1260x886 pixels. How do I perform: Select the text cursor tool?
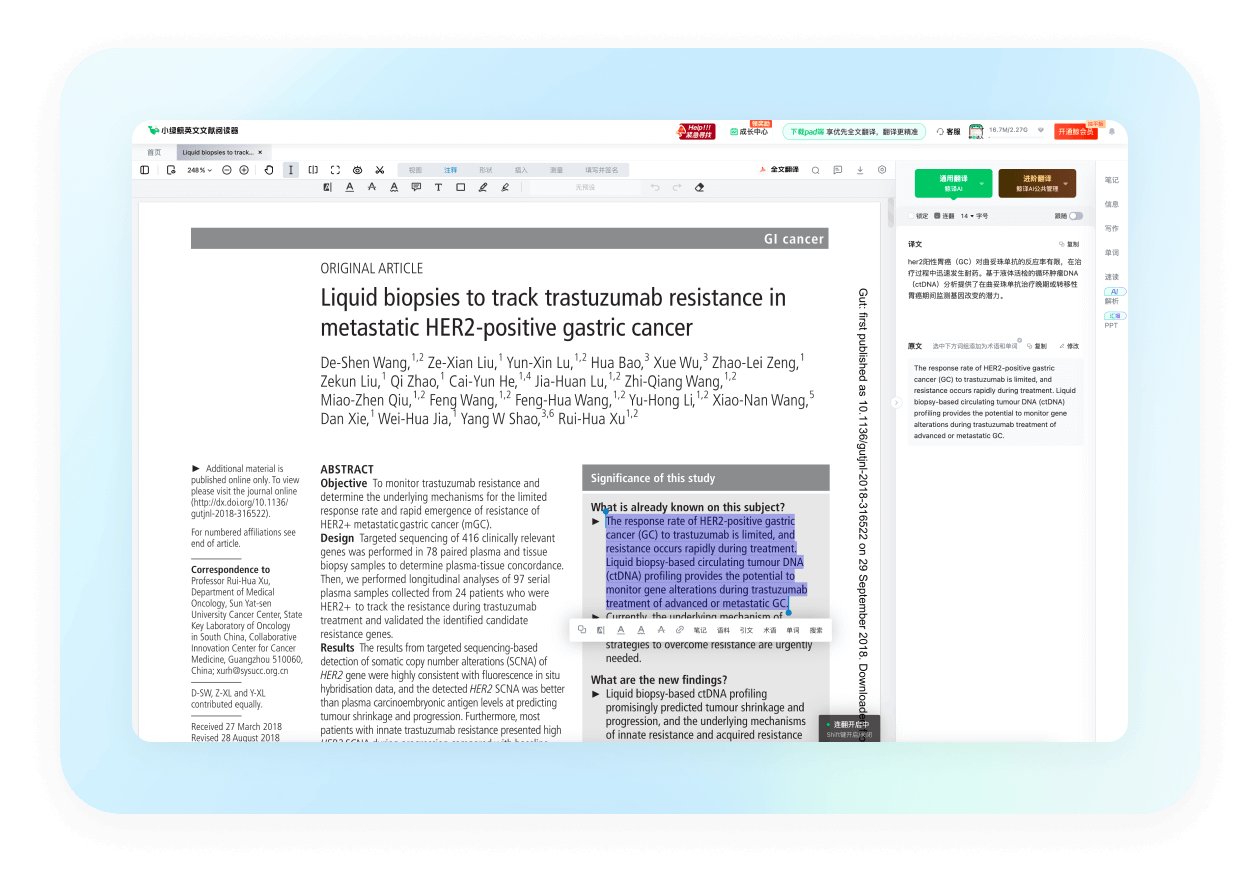[291, 170]
